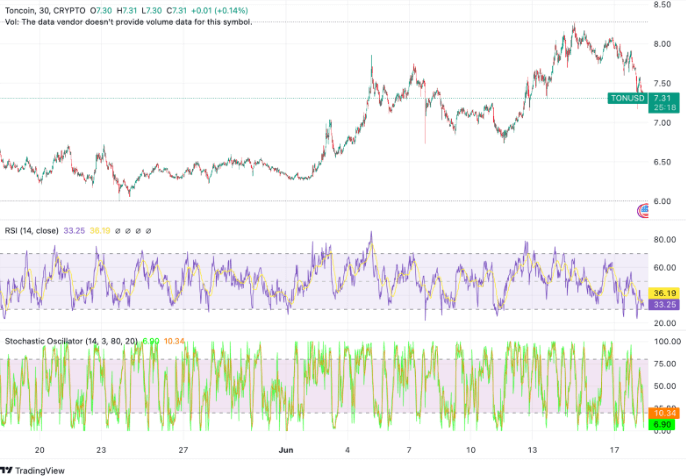
Task: Click the 27 date on time axis
Action: [183, 450]
